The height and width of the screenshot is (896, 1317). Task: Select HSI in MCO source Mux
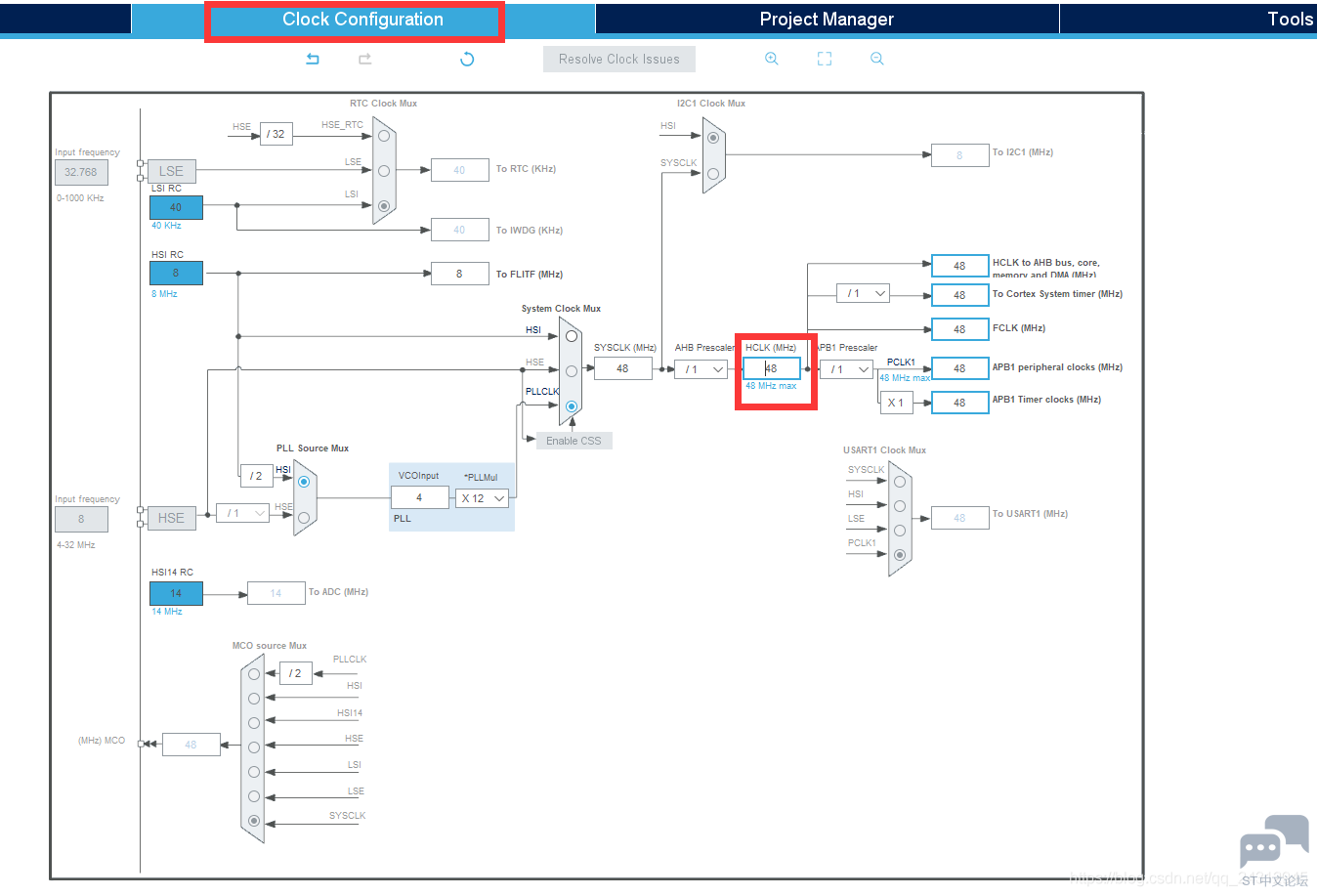[x=254, y=699]
